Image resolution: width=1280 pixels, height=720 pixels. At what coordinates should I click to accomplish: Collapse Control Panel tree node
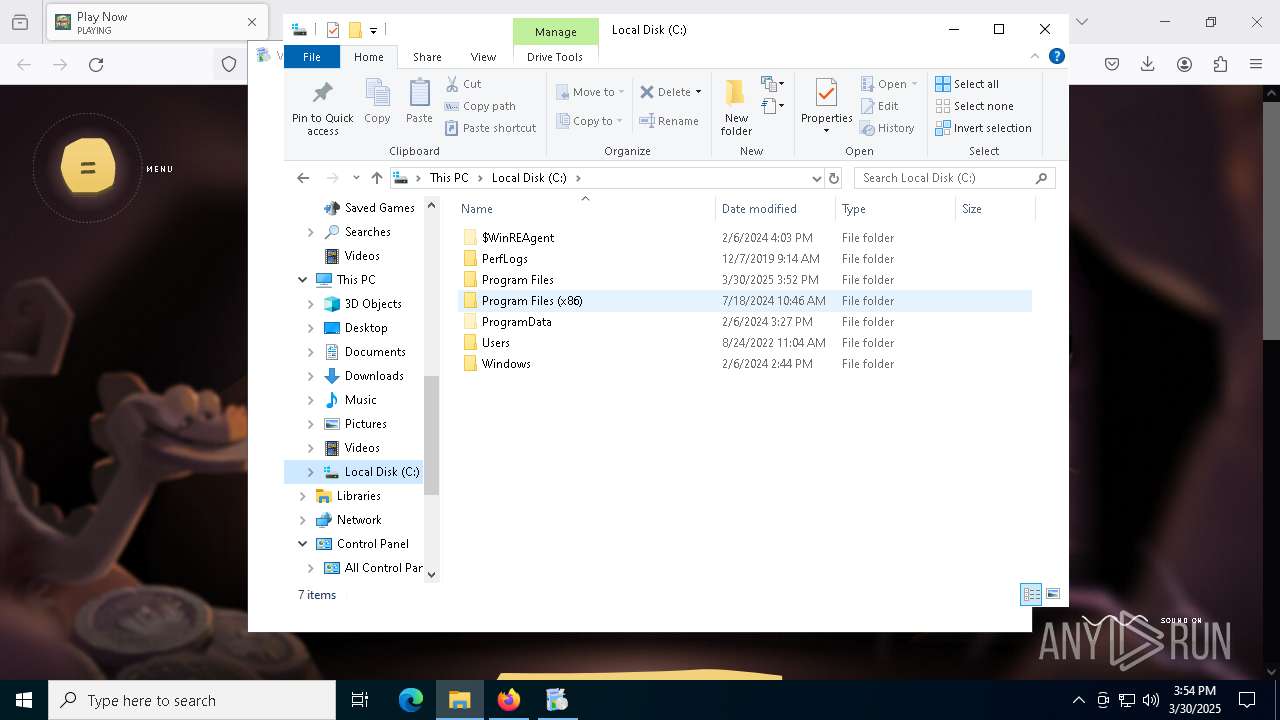[x=302, y=544]
